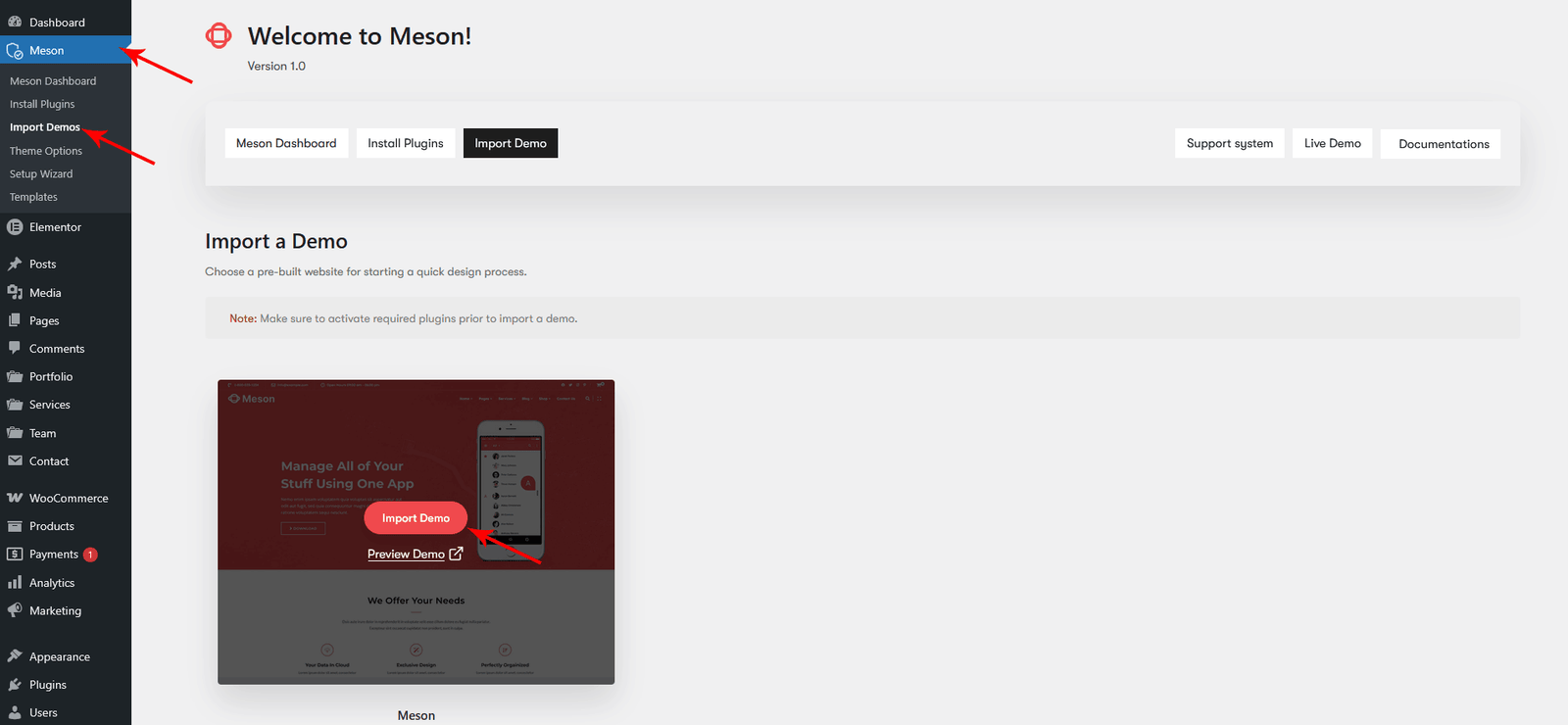
Task: Open the Documentations button
Action: [x=1443, y=144]
